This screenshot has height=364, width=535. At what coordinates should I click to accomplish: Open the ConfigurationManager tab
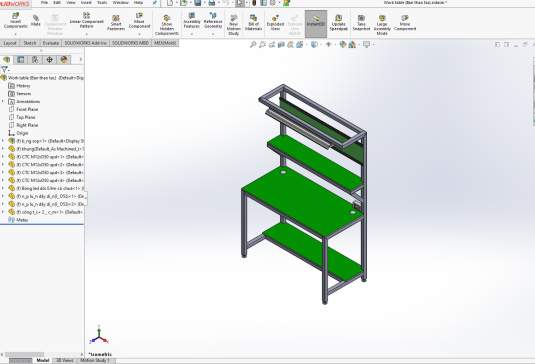pos(35,60)
